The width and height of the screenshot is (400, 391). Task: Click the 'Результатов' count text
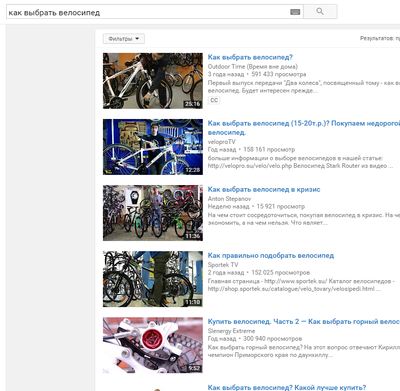[x=380, y=38]
